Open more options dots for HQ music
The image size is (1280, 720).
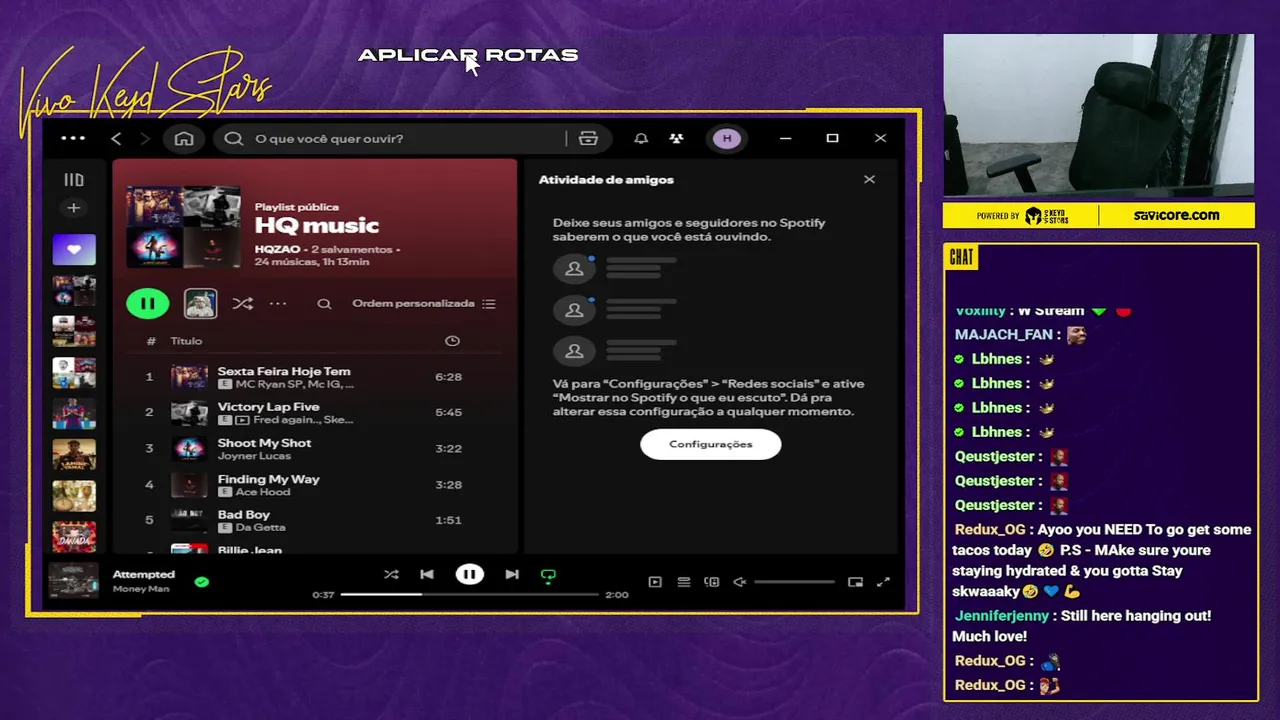click(x=278, y=304)
